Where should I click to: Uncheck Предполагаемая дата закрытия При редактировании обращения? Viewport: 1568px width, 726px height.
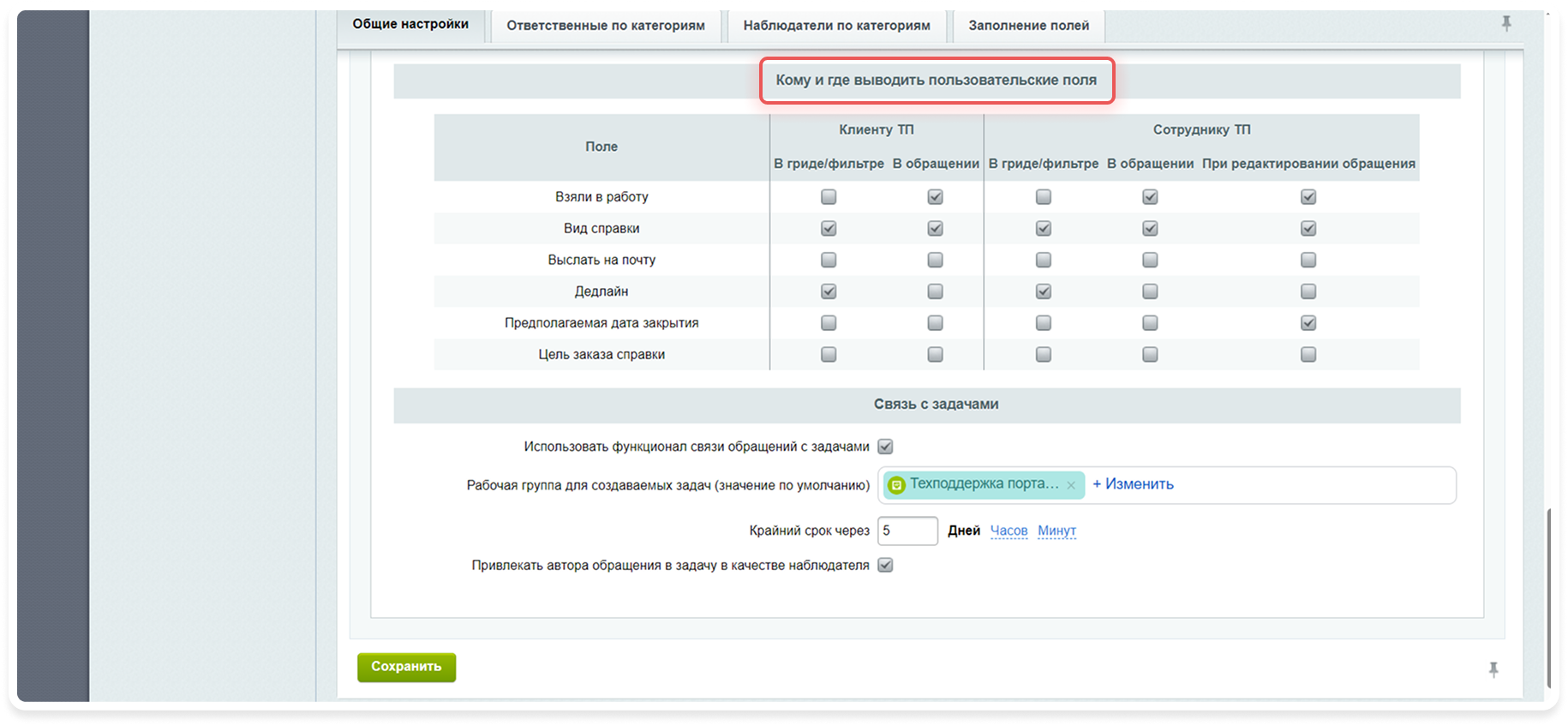(x=1308, y=323)
